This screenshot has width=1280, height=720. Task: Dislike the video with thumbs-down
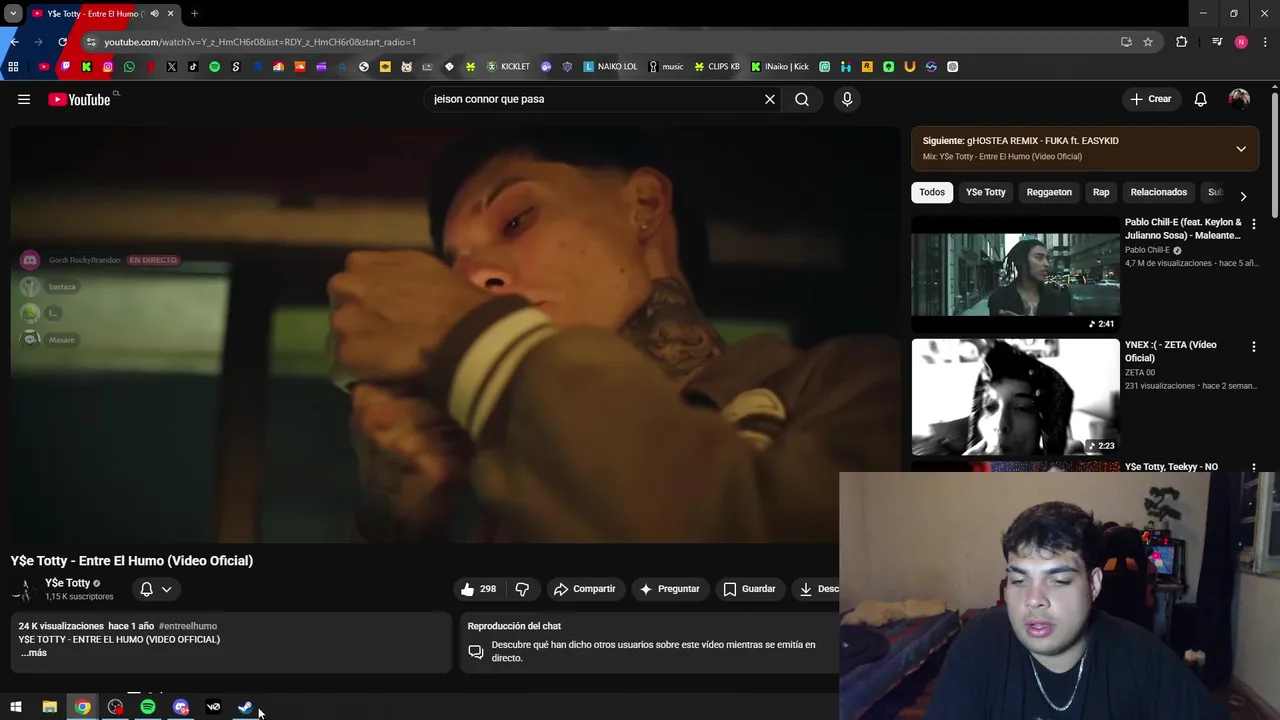[x=522, y=589]
